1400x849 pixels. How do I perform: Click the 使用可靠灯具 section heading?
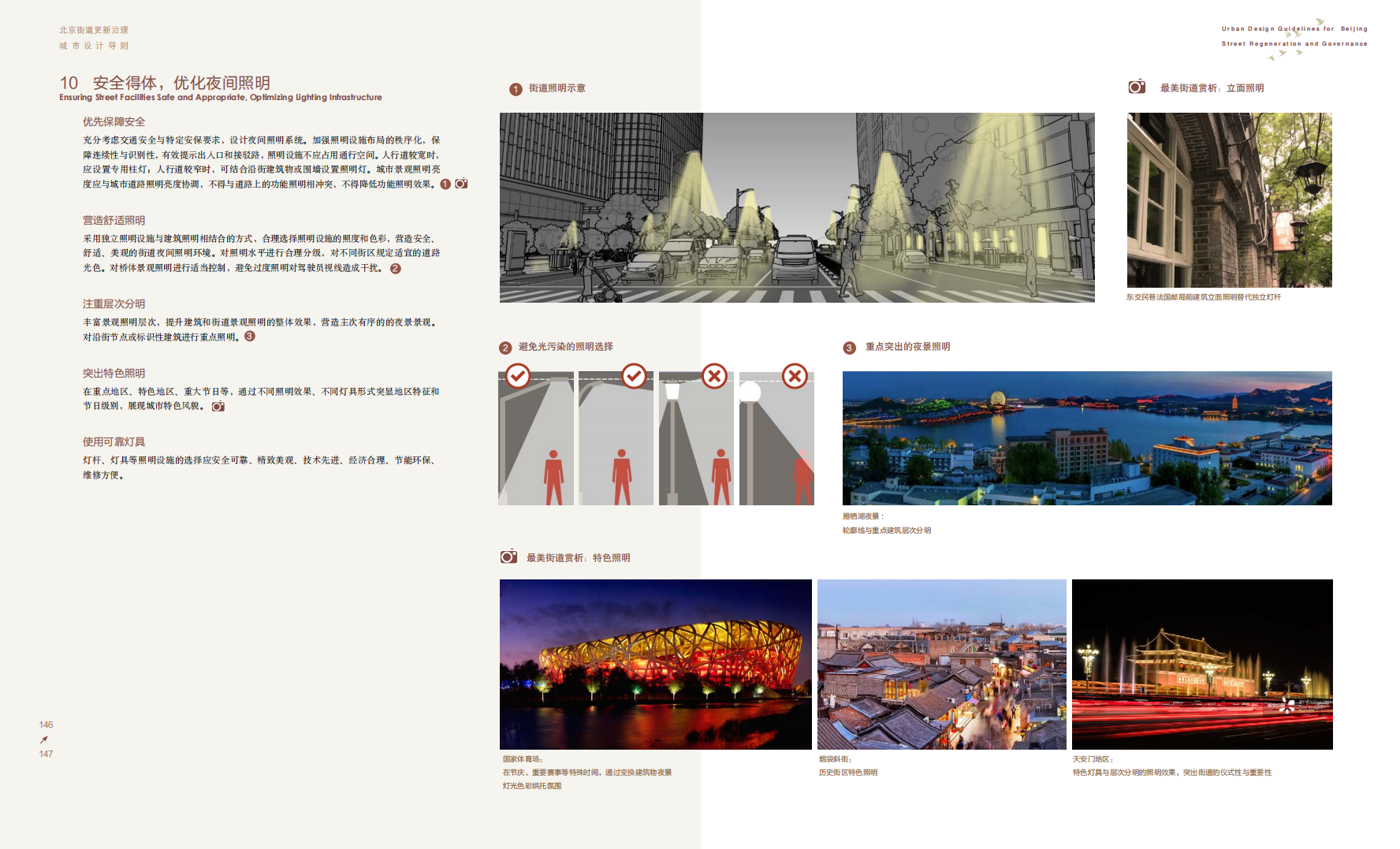pyautogui.click(x=114, y=441)
